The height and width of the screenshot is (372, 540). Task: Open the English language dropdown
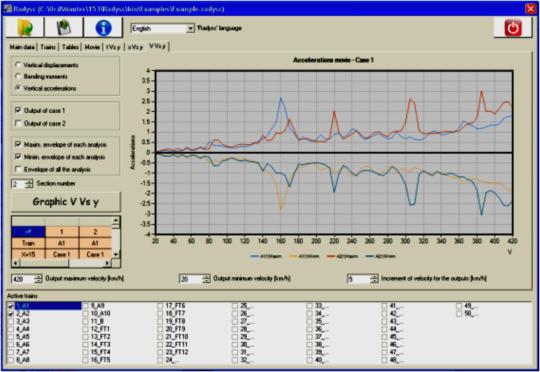pyautogui.click(x=190, y=29)
